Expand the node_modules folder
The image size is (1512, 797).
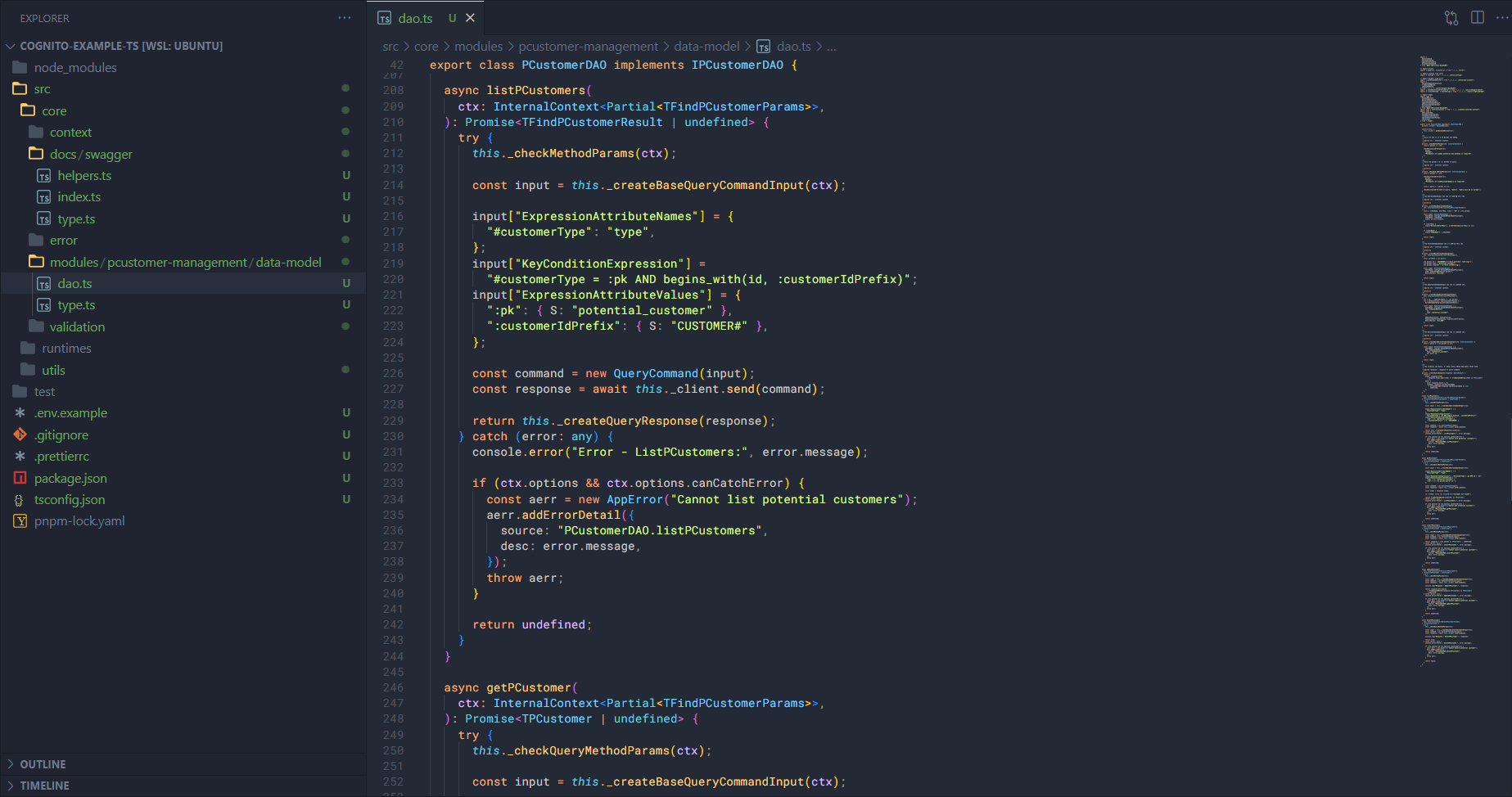[x=75, y=68]
